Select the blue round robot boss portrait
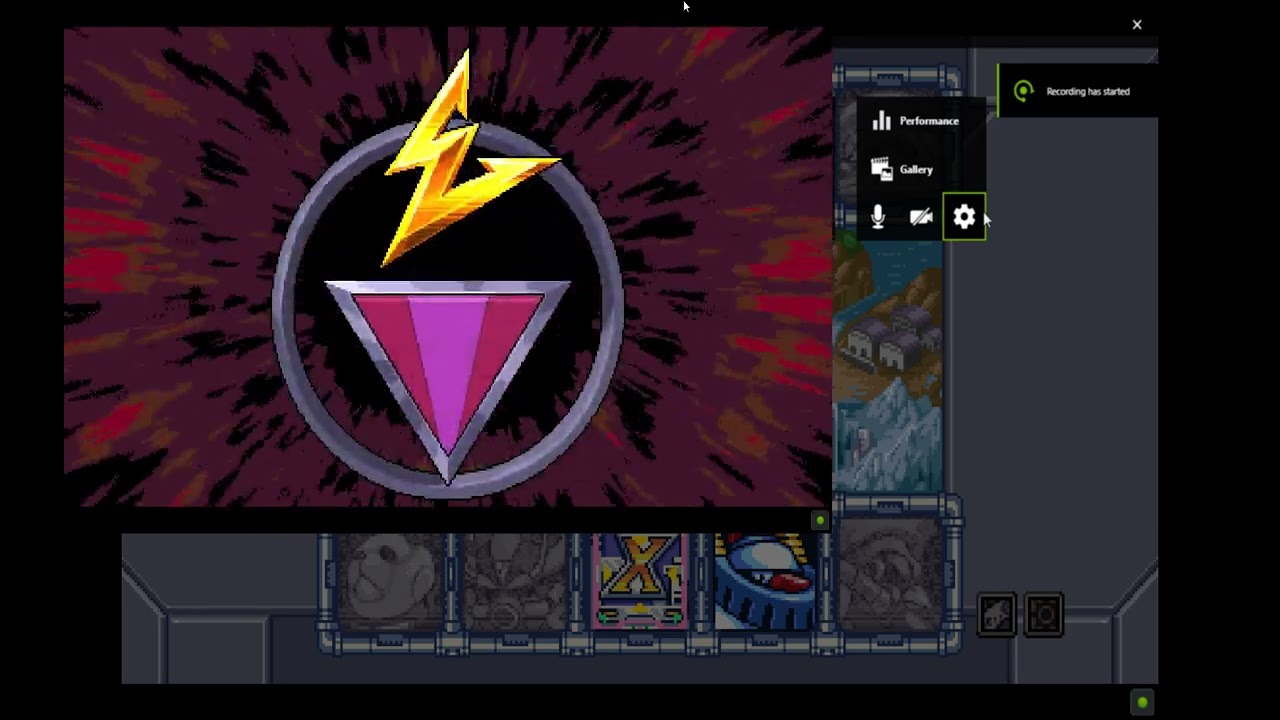Viewport: 1280px width, 720px height. click(765, 582)
